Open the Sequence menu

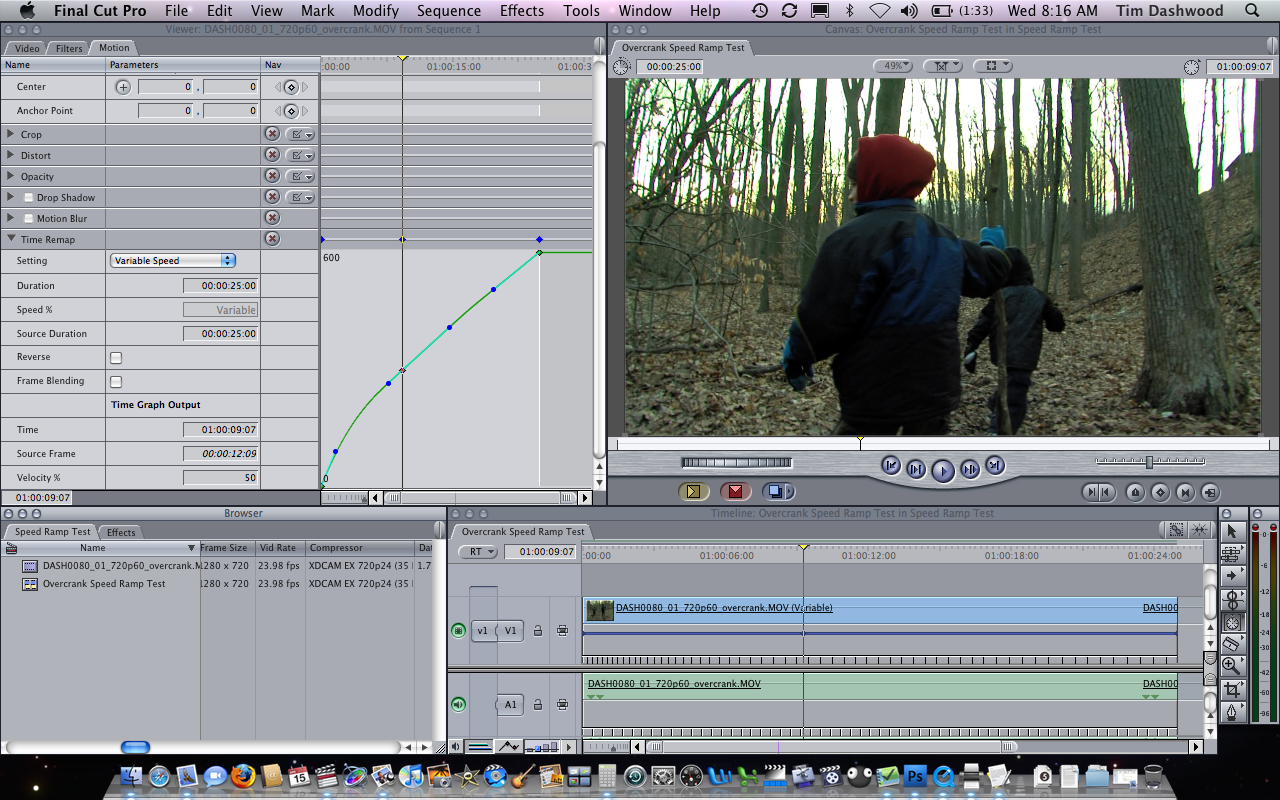pyautogui.click(x=448, y=11)
